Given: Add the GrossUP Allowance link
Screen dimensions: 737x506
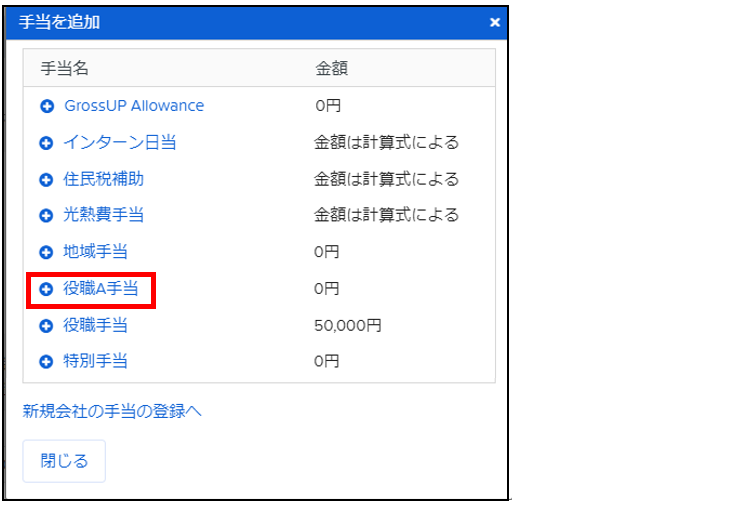Looking at the screenshot, I should [x=134, y=106].
